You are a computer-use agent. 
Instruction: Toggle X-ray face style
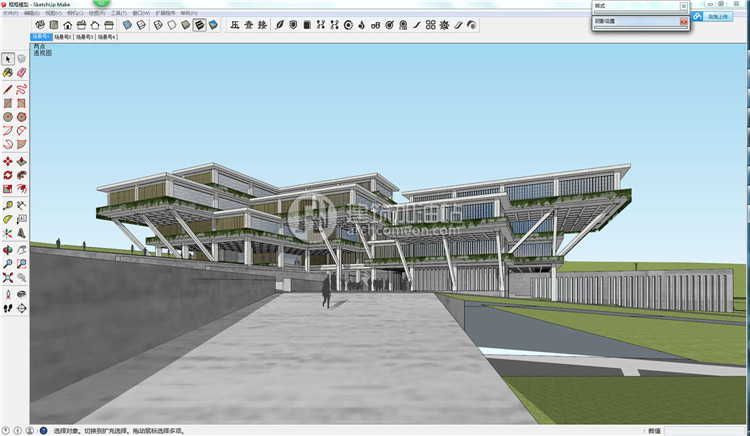click(128, 25)
